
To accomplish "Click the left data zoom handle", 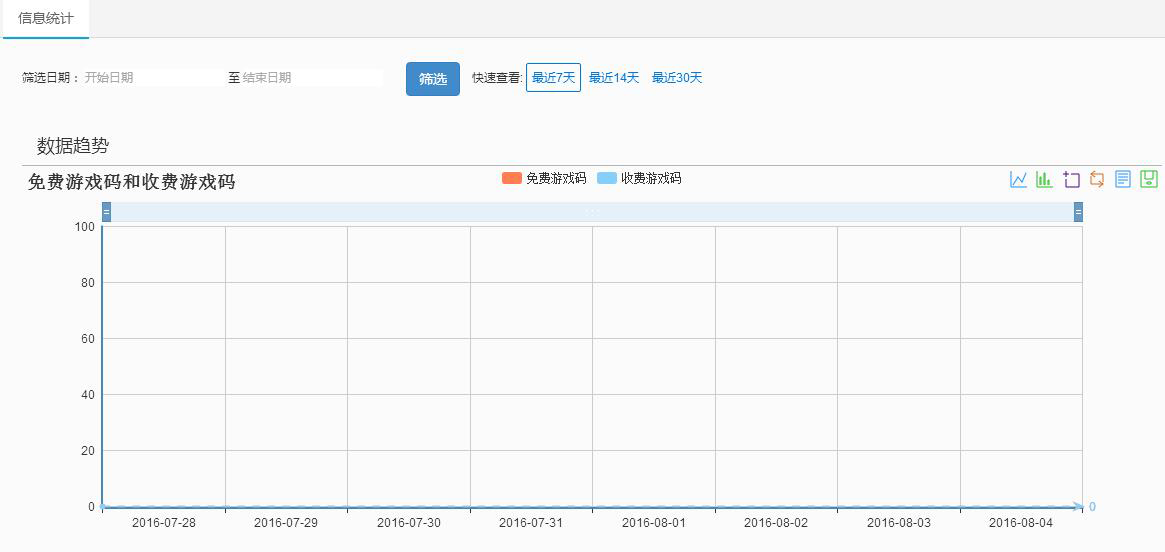I will click(106, 212).
